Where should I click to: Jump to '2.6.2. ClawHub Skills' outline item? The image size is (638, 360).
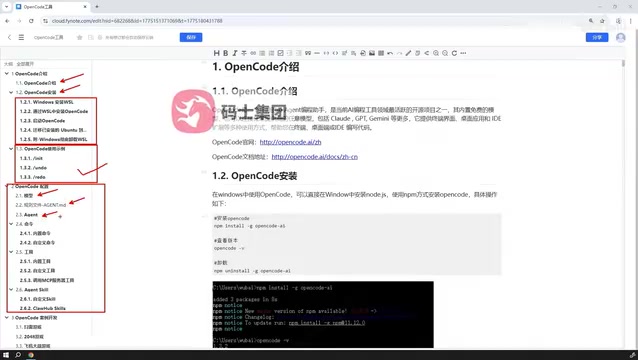[x=42, y=308]
